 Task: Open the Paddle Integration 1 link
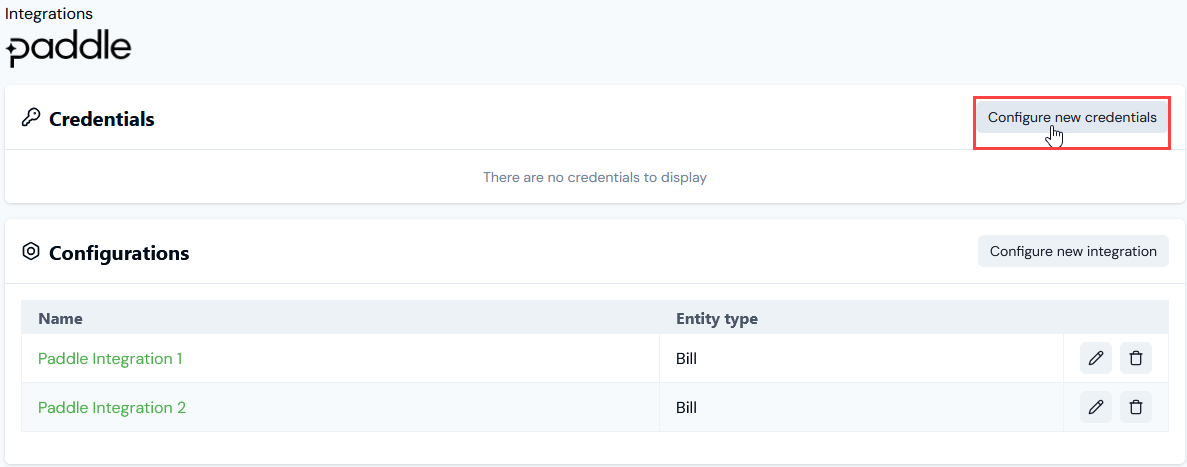click(x=111, y=359)
